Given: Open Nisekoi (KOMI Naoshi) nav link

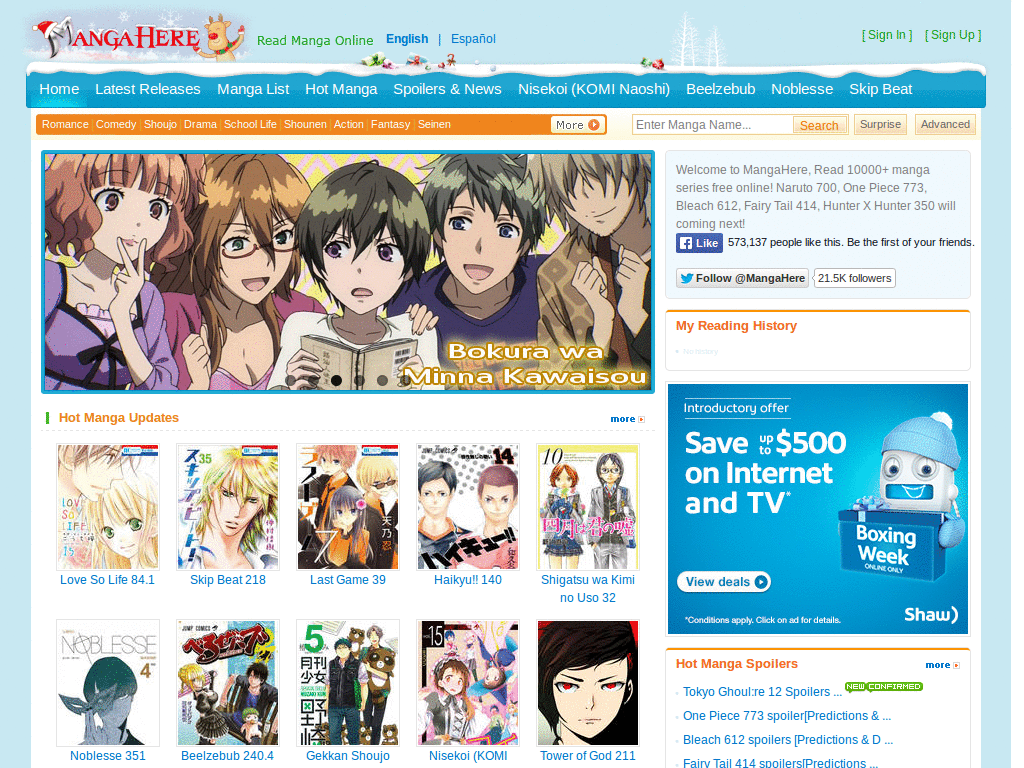Looking at the screenshot, I should (594, 89).
